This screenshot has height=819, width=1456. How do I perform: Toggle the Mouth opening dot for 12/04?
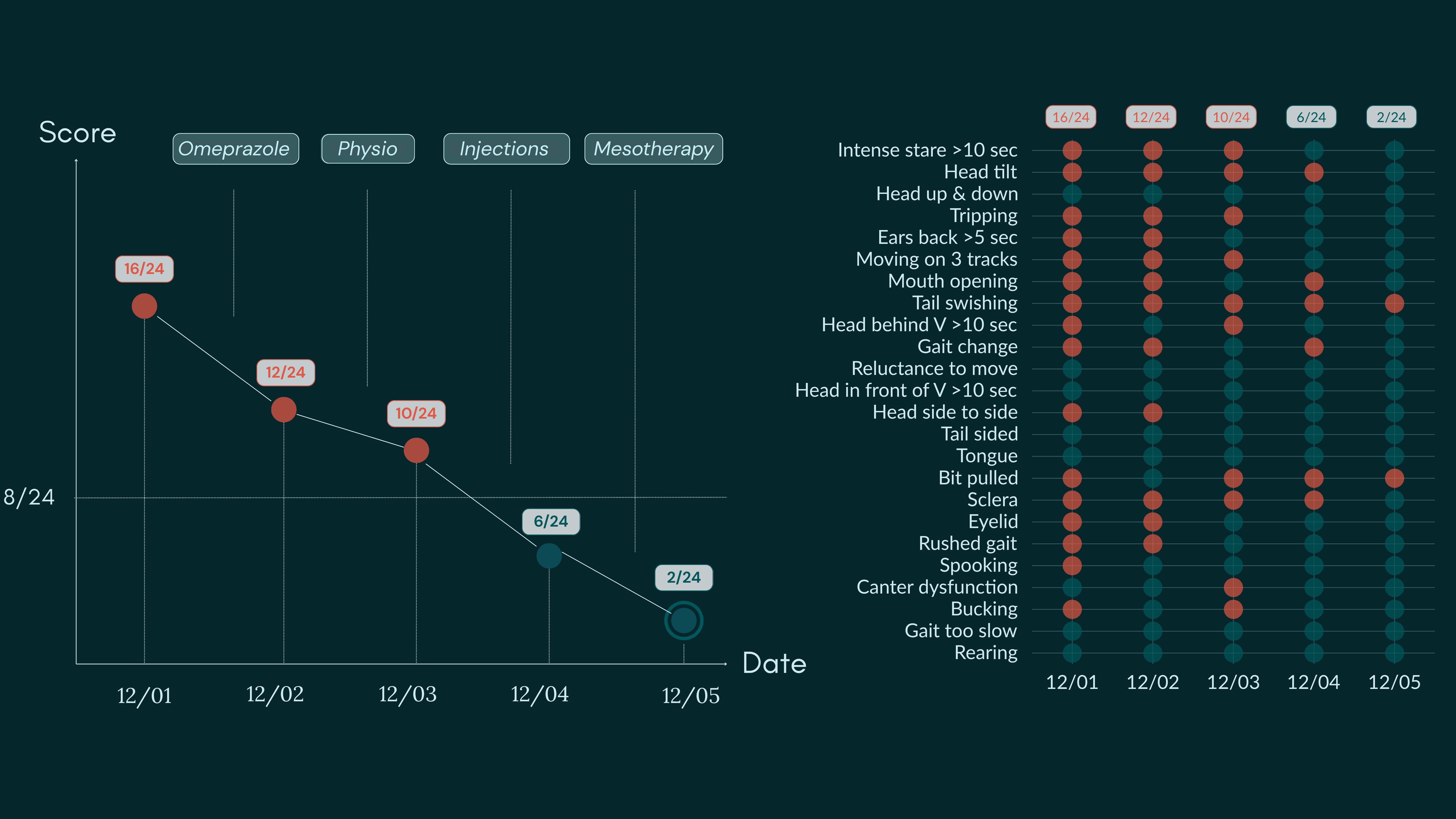1314,281
